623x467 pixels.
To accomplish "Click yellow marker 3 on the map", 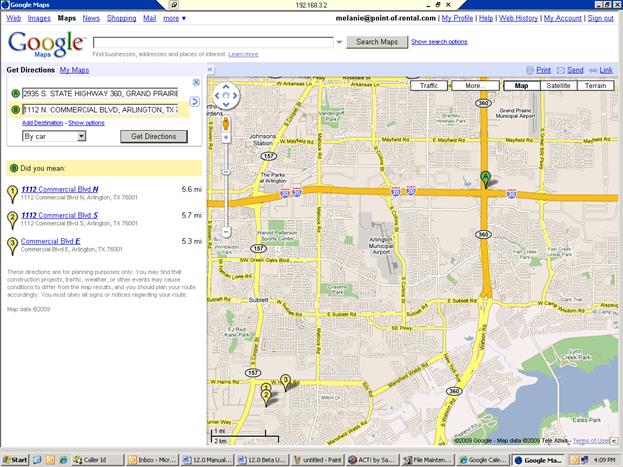I will pos(285,382).
